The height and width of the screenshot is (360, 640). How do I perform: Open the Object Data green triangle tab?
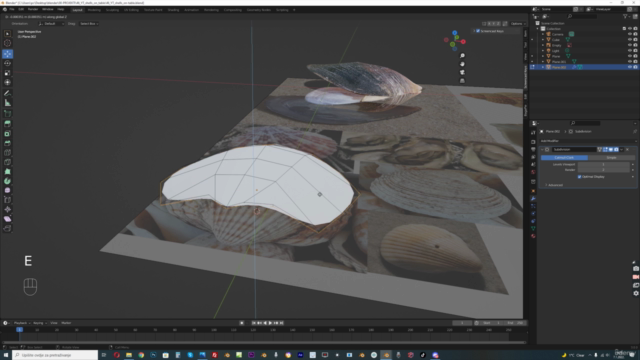coord(533,228)
